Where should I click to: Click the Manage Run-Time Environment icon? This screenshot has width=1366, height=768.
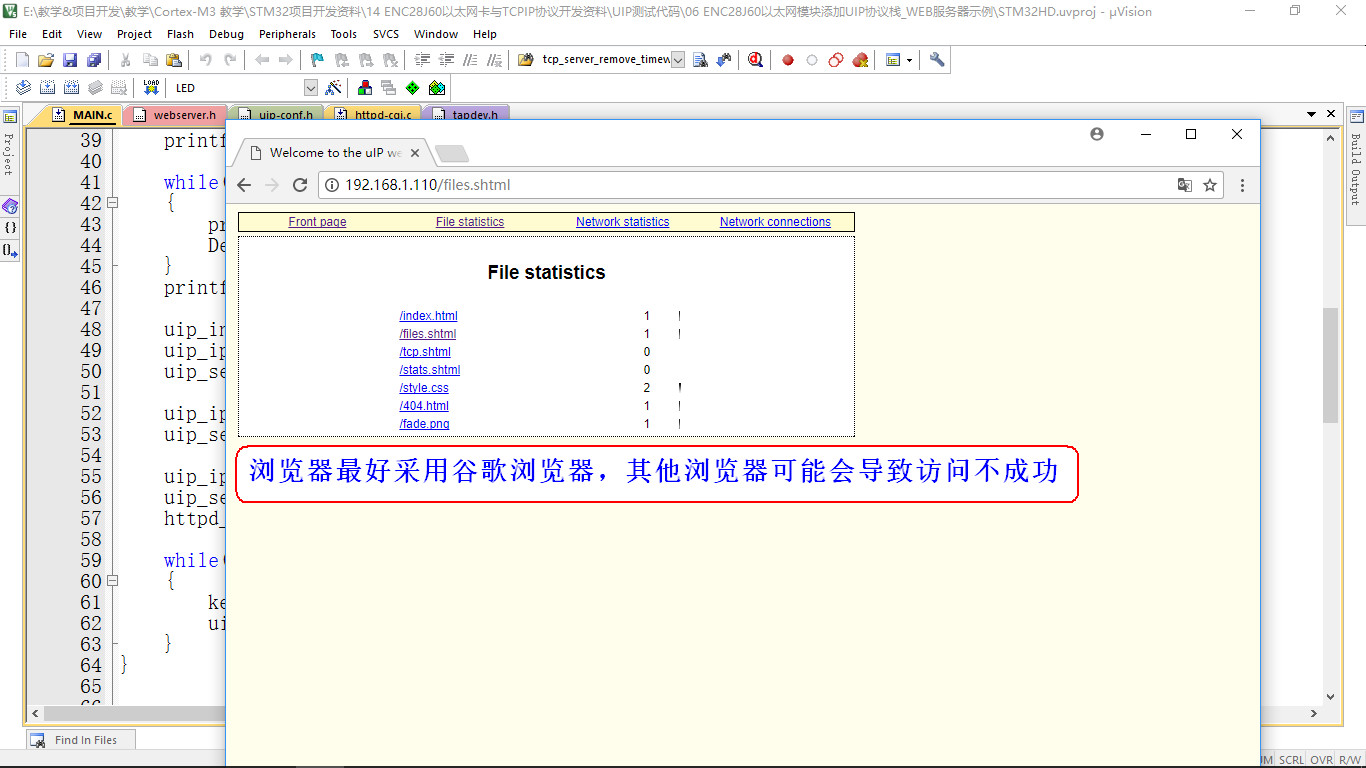point(437,88)
